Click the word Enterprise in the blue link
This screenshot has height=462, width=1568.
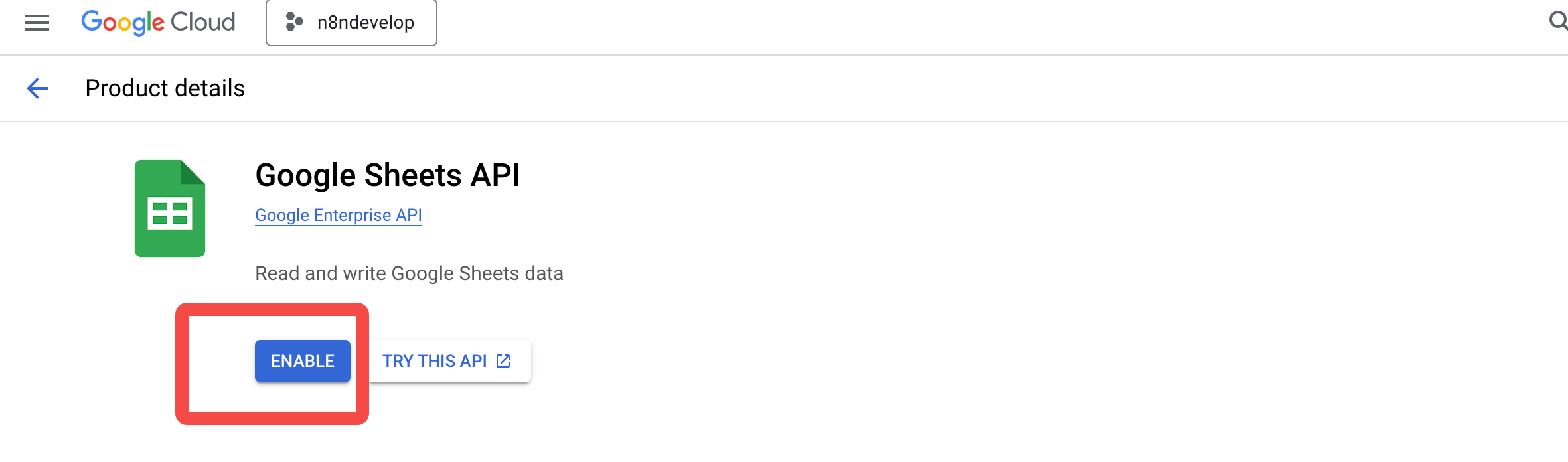353,215
